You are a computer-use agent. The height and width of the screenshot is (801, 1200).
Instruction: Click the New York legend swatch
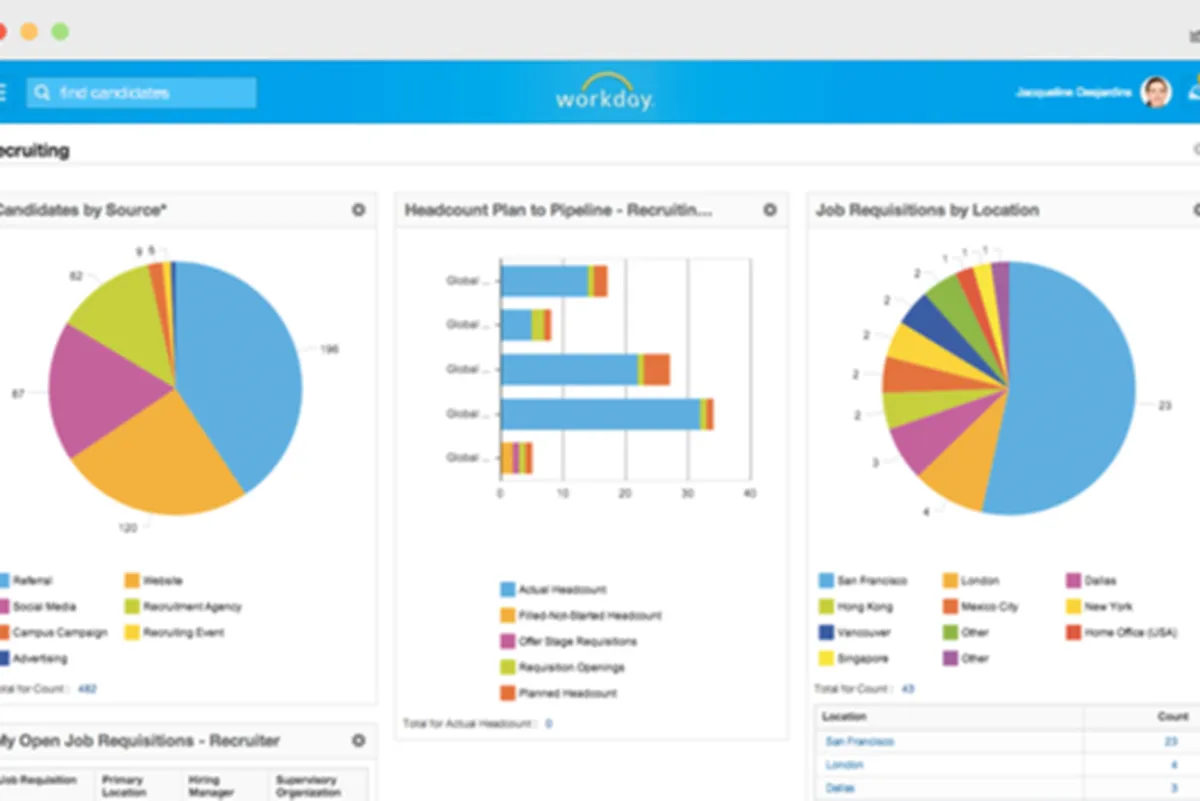[x=1073, y=606]
